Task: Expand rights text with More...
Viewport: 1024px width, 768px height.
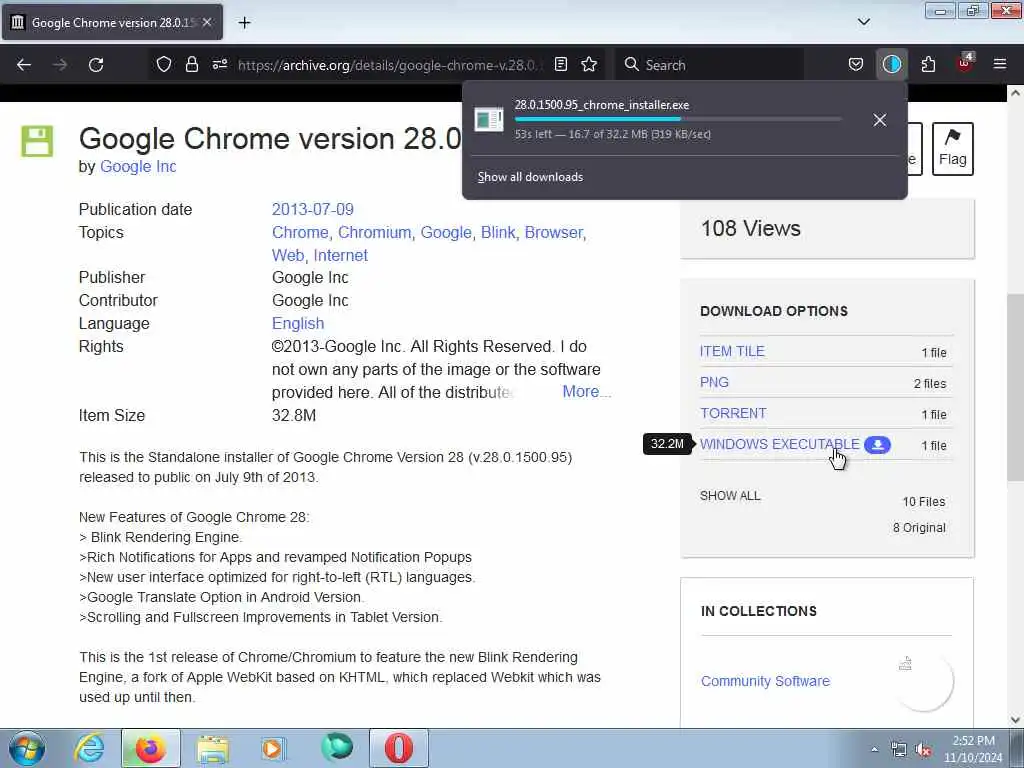Action: click(x=586, y=391)
